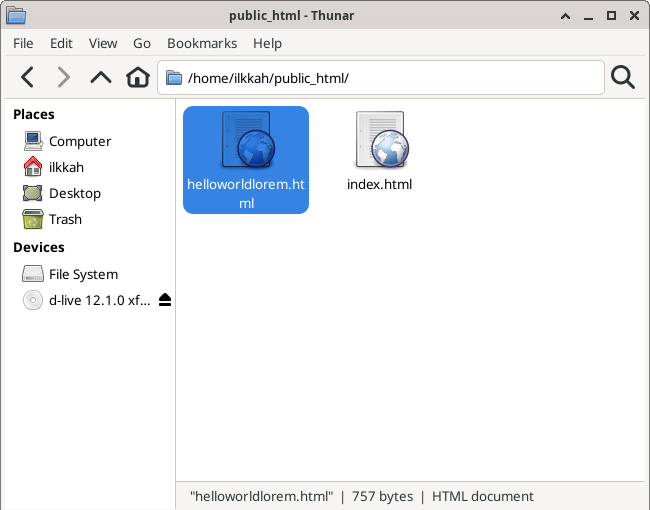Select the helloworldlorem.html file icon
The width and height of the screenshot is (650, 510).
[246, 141]
